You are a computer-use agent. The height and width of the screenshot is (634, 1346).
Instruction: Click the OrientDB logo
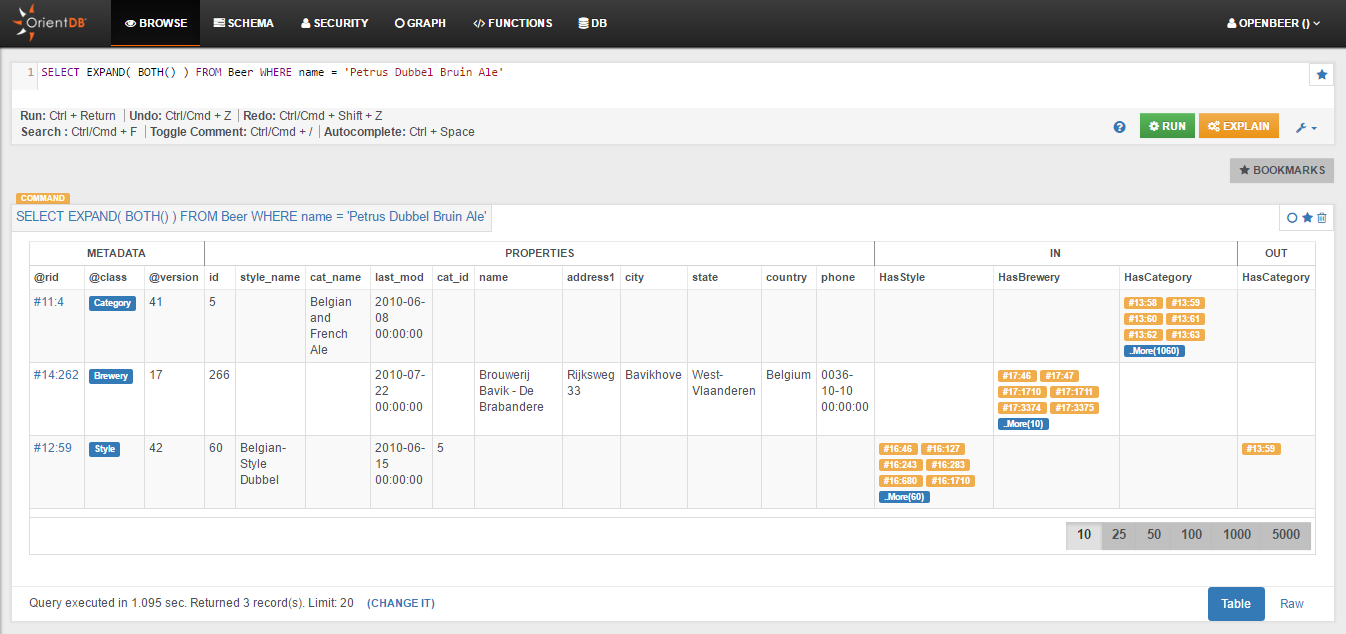(50, 22)
